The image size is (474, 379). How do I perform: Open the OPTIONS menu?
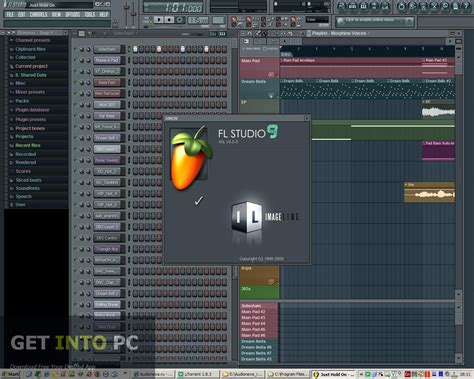[x=72, y=14]
